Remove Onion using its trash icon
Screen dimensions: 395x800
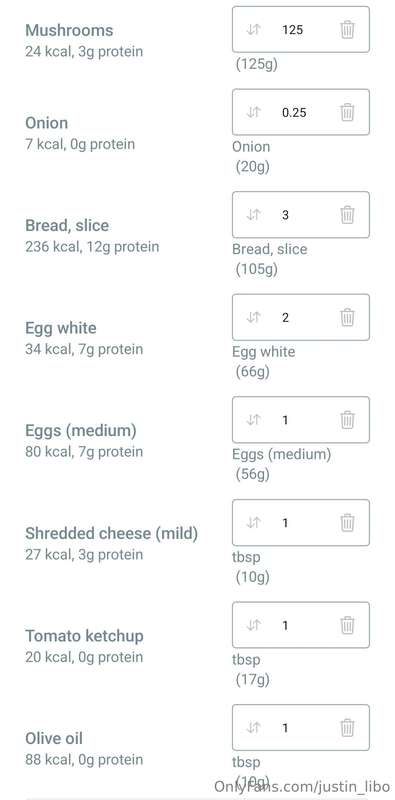point(347,112)
